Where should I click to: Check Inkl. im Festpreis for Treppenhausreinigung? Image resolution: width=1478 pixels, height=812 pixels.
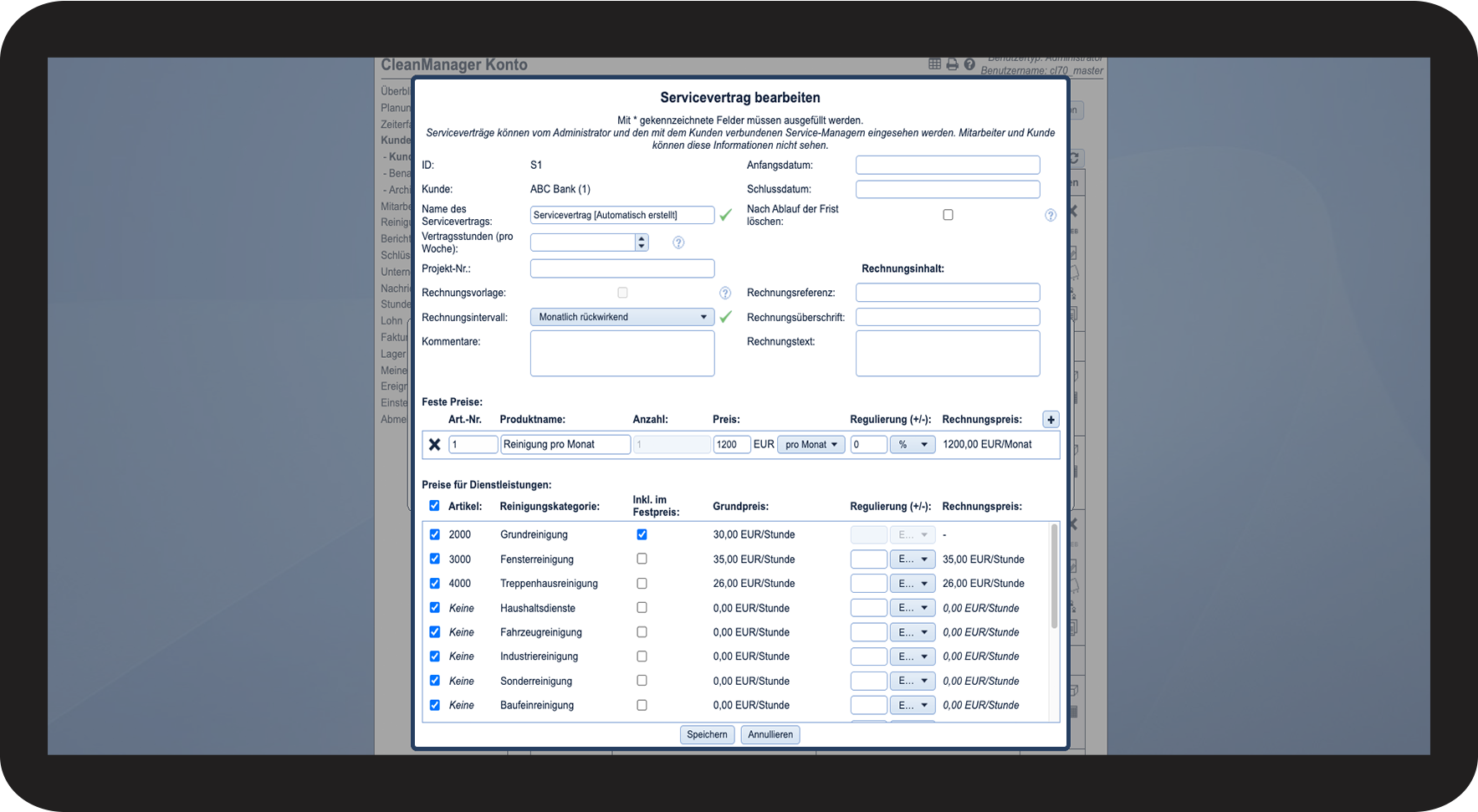(642, 583)
